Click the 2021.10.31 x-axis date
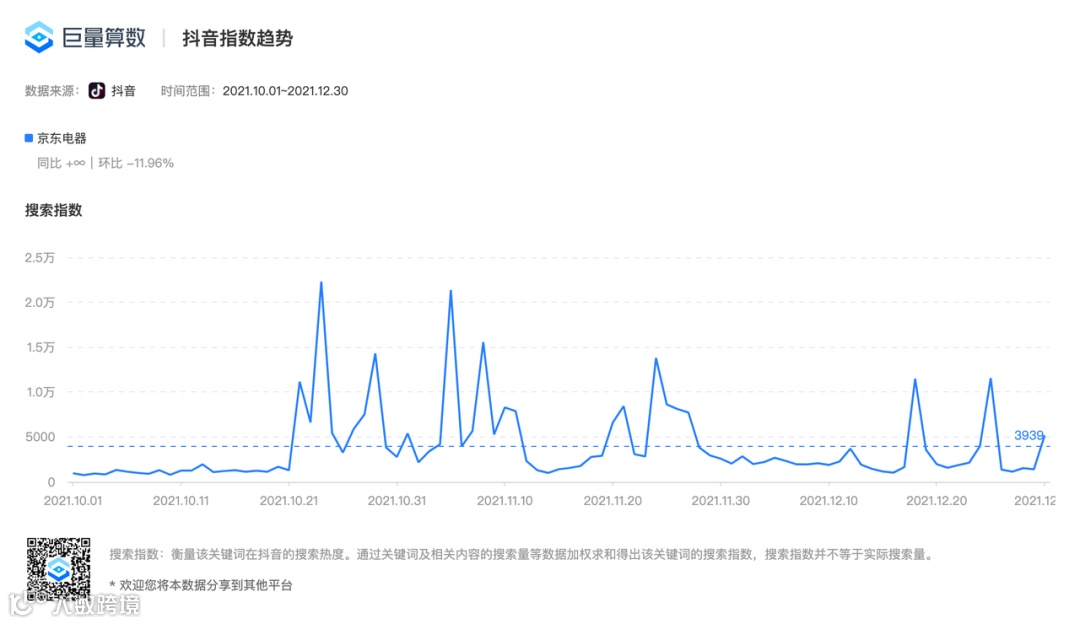Screen dimensions: 1080x624 [397, 501]
